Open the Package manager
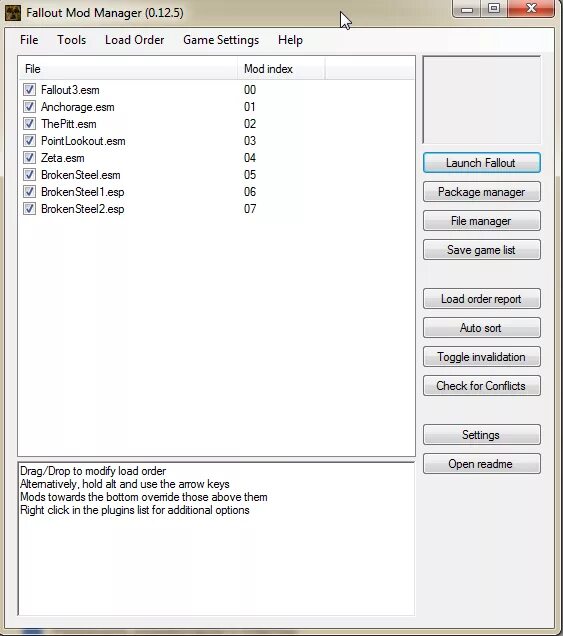 [481, 192]
